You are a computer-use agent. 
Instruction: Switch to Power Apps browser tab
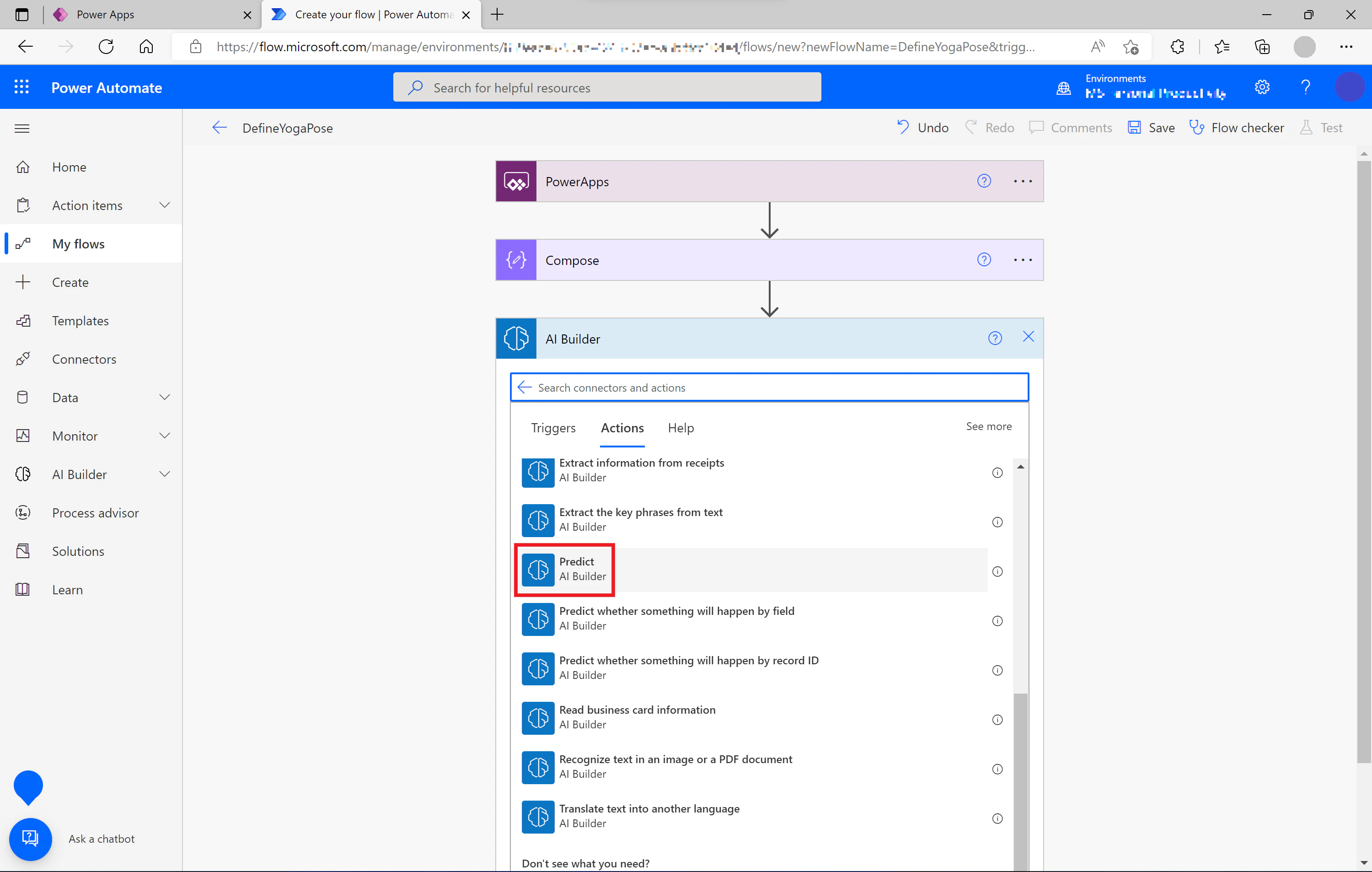click(x=151, y=14)
